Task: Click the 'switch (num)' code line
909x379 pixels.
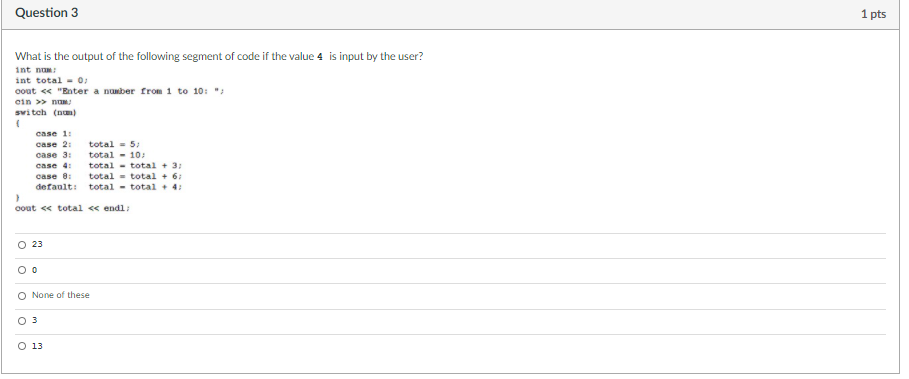Action: pos(46,112)
